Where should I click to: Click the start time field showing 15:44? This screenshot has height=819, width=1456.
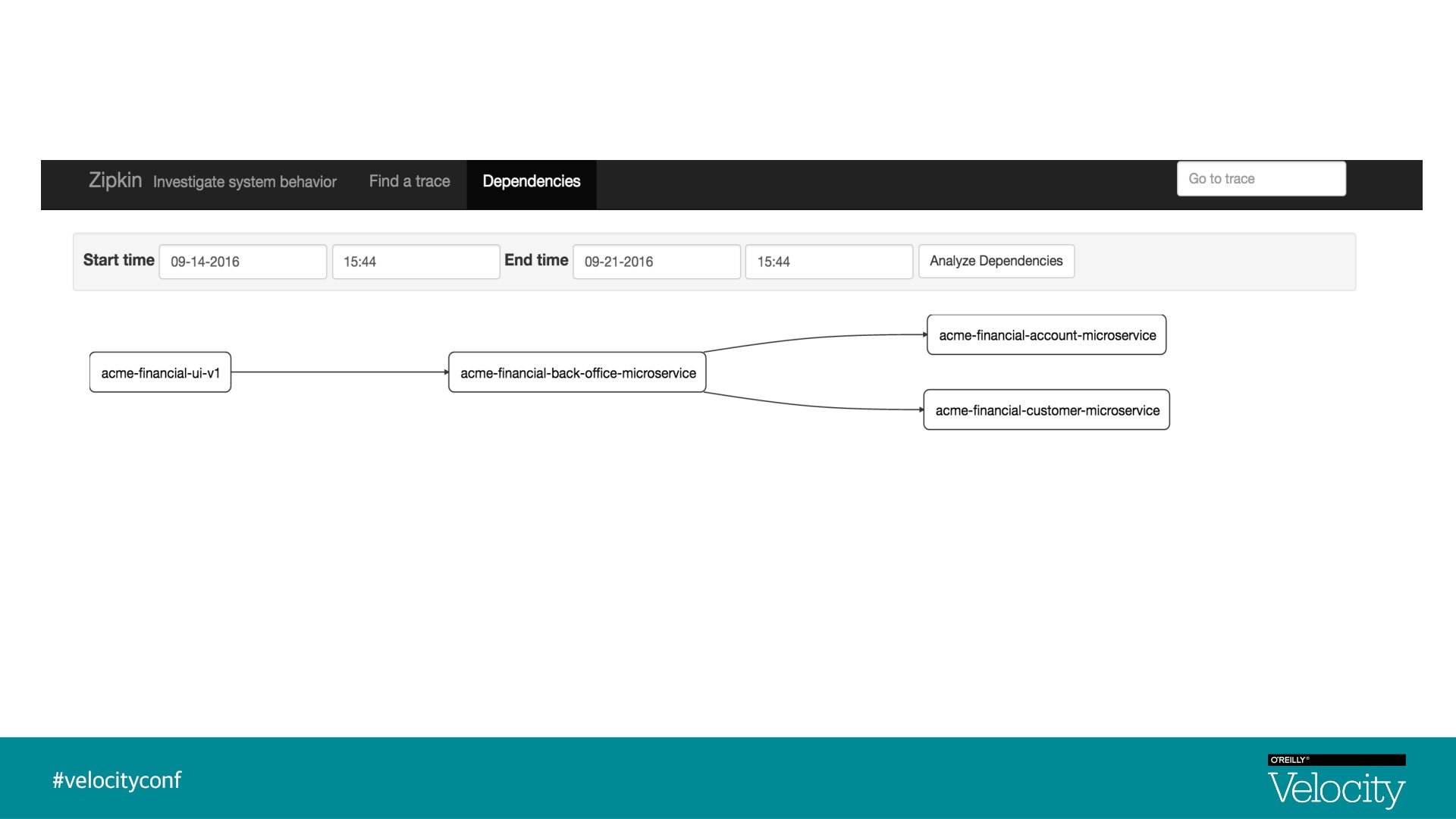pos(416,262)
